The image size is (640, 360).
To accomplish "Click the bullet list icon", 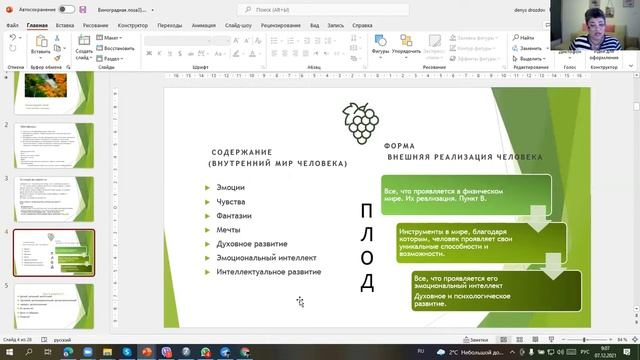I will click(x=274, y=41).
